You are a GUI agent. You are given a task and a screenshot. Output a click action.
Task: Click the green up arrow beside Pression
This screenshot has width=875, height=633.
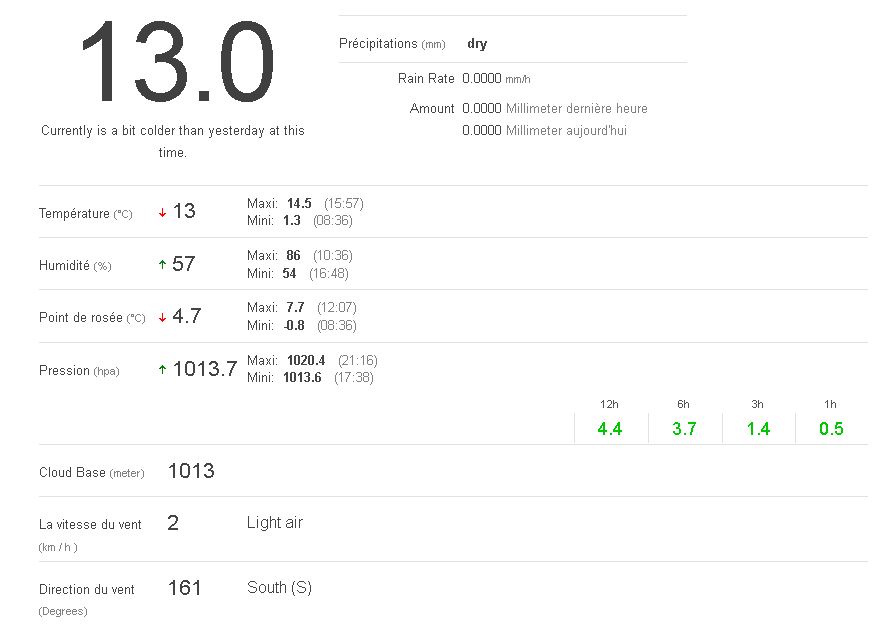162,370
